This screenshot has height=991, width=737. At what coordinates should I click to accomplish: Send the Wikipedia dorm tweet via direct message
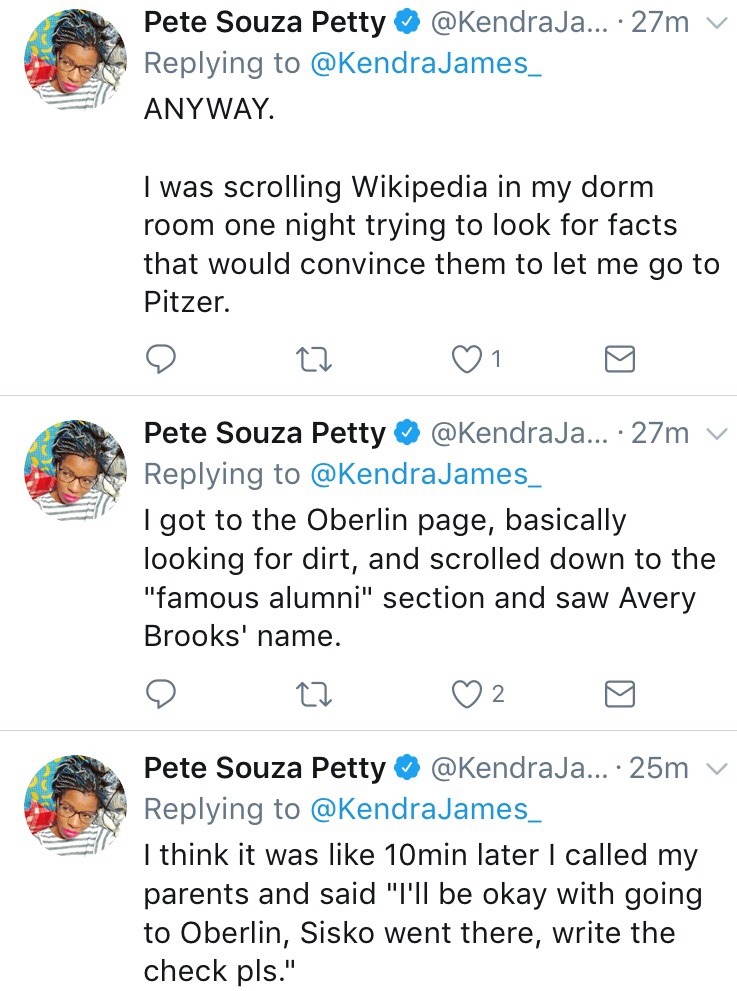tap(621, 359)
